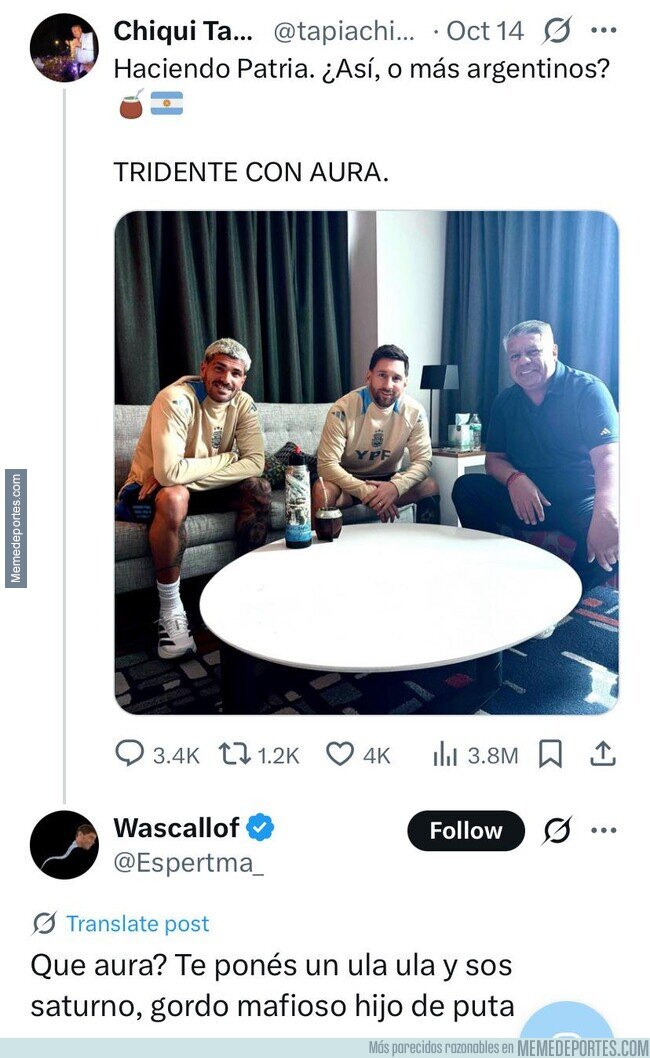Click Translate post link
Image resolution: width=650 pixels, height=1058 pixels.
[138, 923]
